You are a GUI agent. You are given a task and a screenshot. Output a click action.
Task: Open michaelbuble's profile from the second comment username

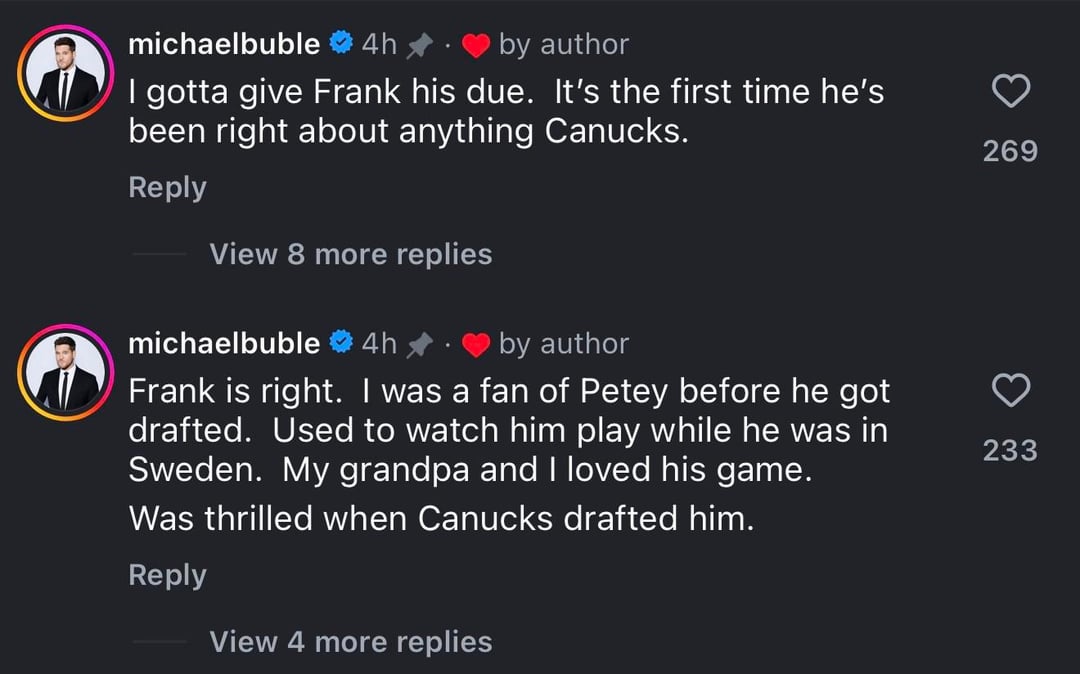(222, 342)
